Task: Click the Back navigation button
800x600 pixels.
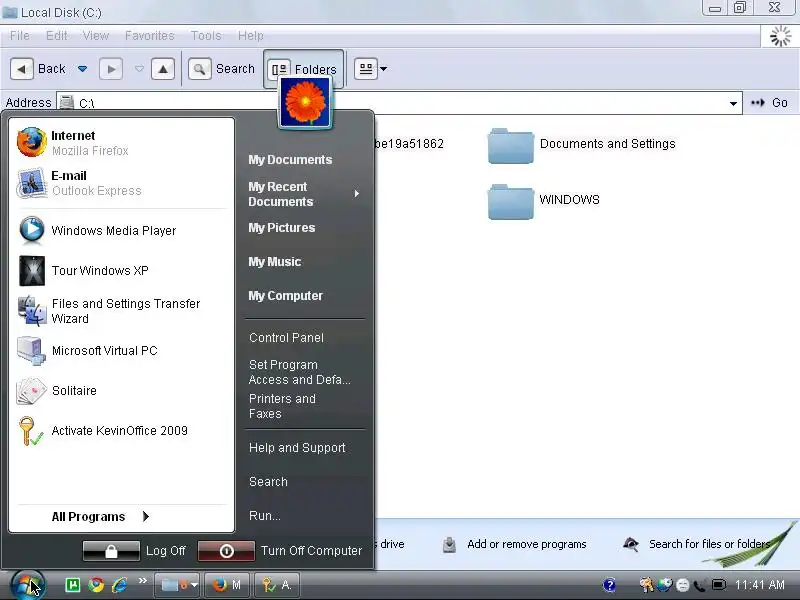Action: [x=39, y=69]
